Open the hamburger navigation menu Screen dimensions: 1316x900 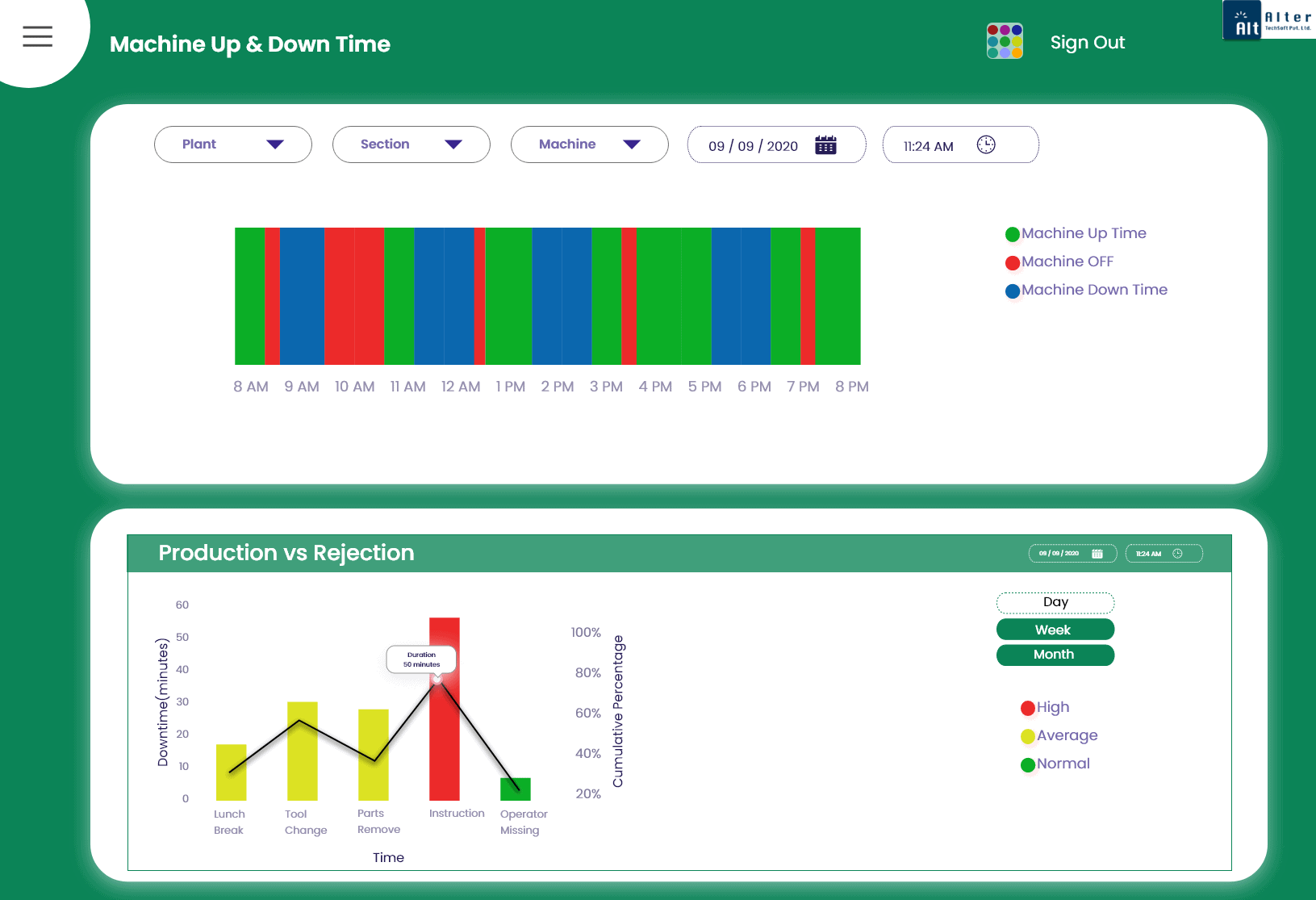tap(36, 36)
